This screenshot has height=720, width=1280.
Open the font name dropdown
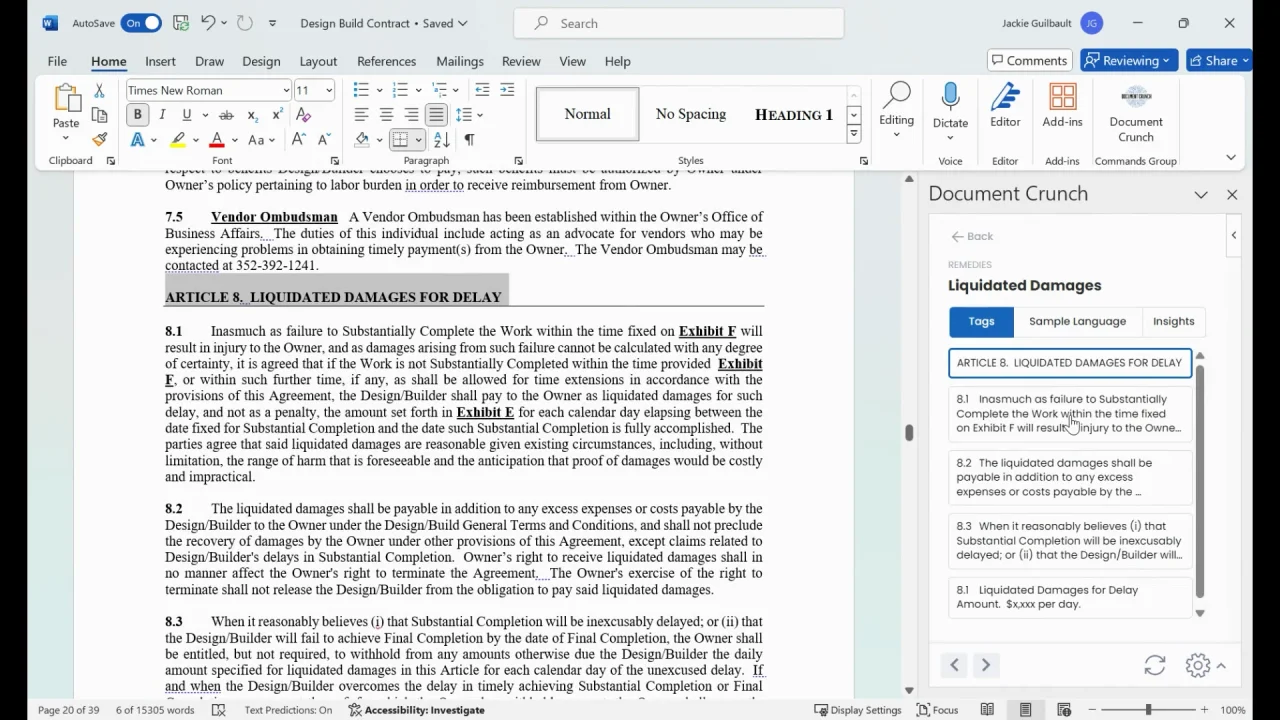click(x=286, y=91)
